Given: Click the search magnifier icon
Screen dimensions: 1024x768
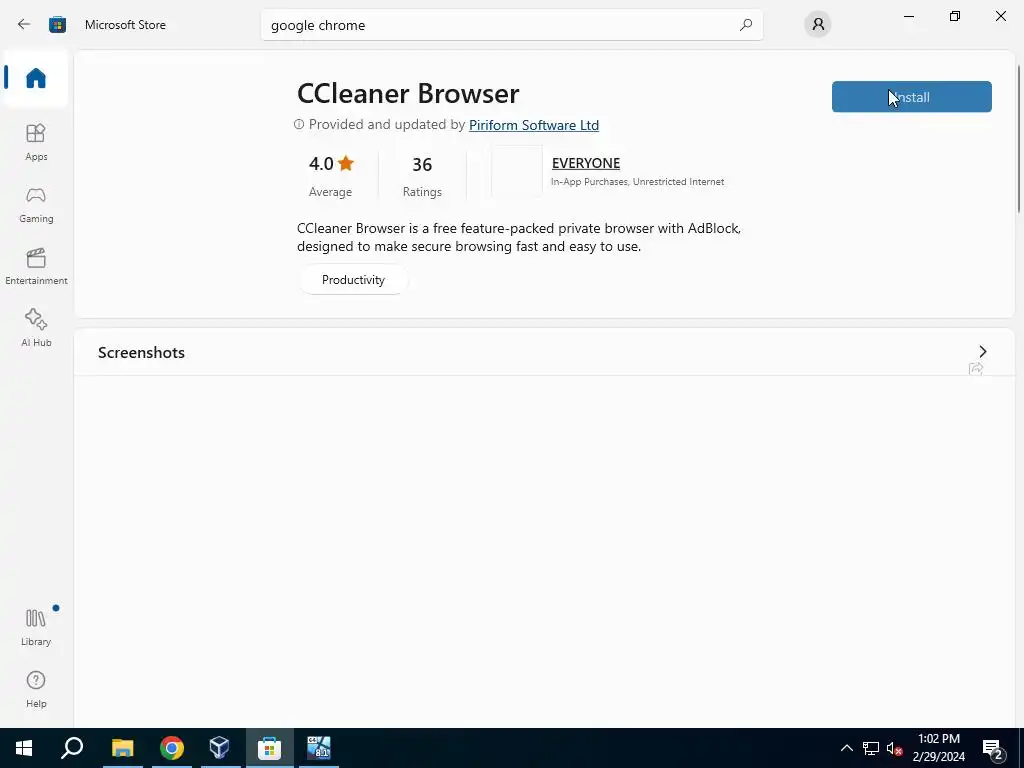Looking at the screenshot, I should pyautogui.click(x=746, y=25).
